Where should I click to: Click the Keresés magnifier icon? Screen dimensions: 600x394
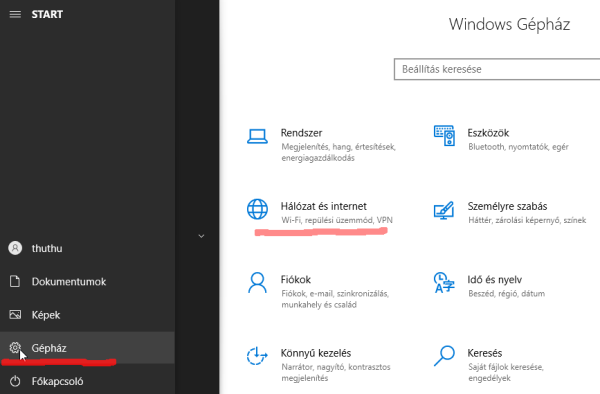tap(444, 356)
